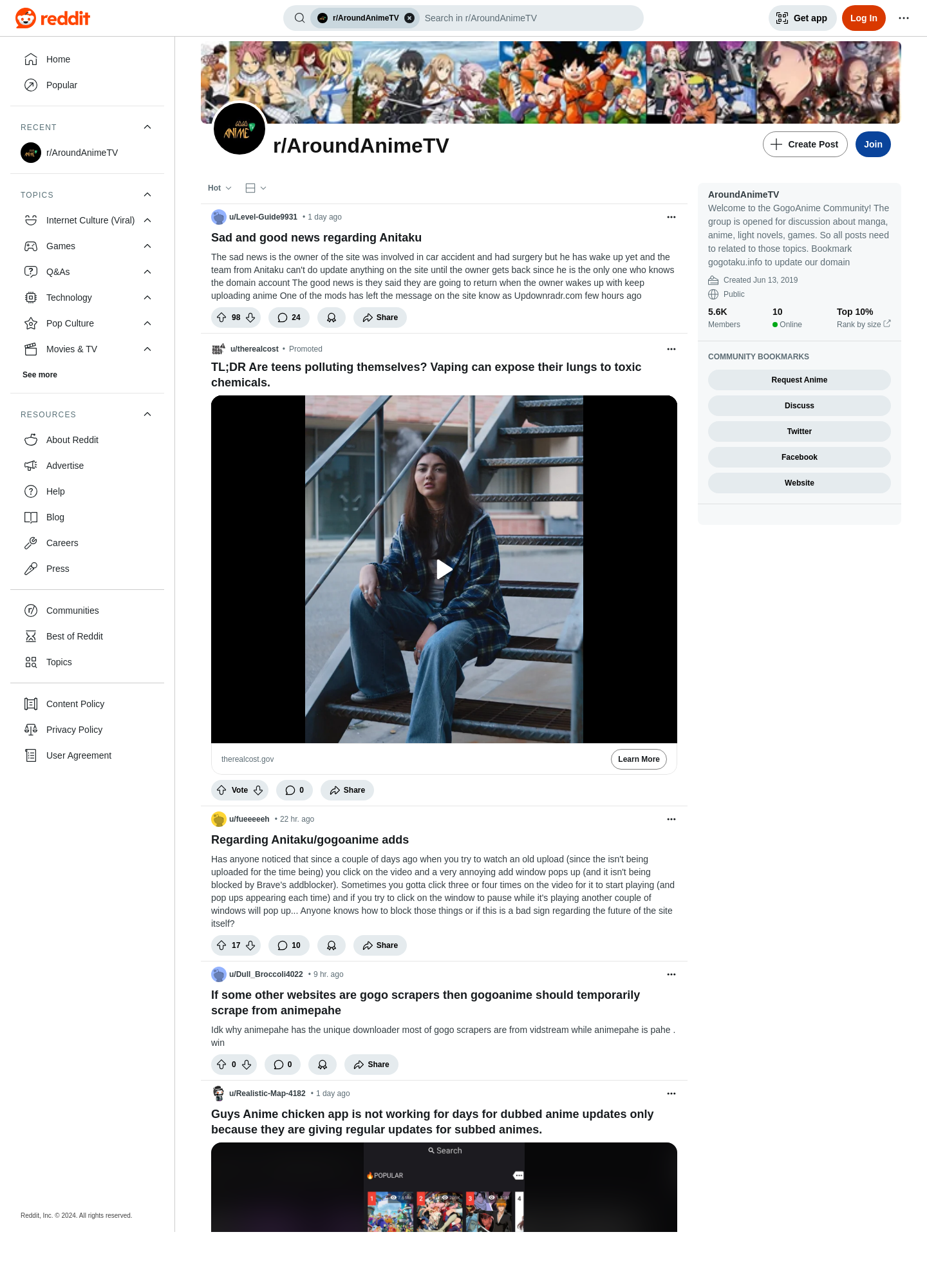Collapse the Resources sidebar section
The width and height of the screenshot is (927, 1288).
click(147, 414)
